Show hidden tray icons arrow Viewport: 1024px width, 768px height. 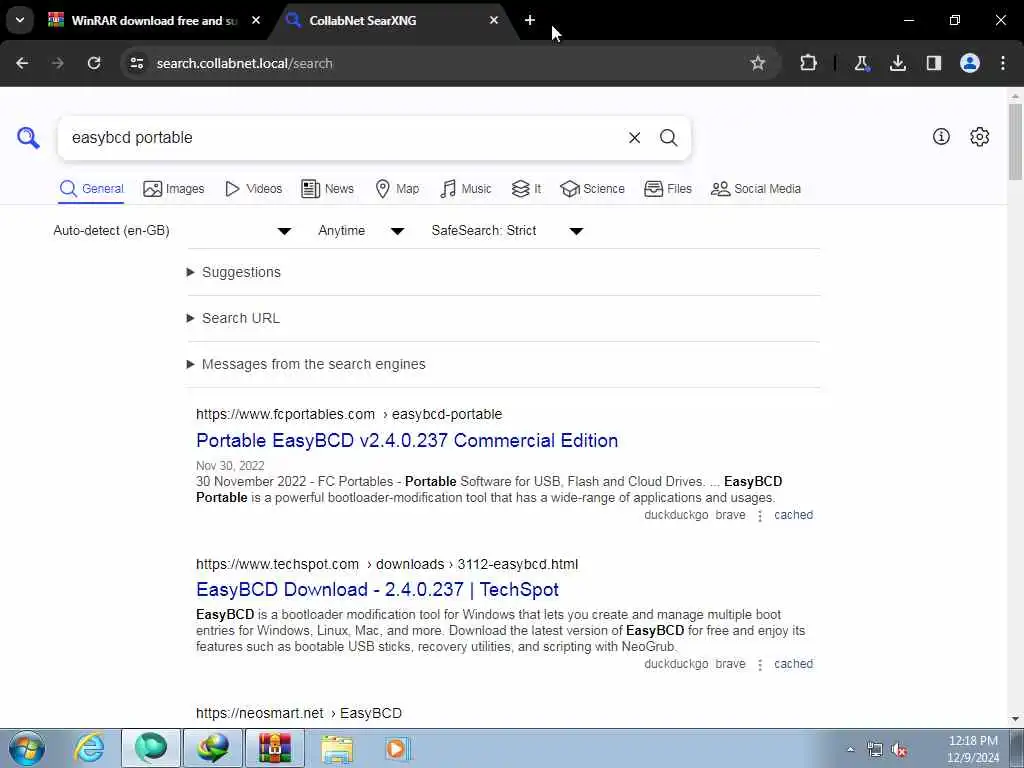(850, 750)
